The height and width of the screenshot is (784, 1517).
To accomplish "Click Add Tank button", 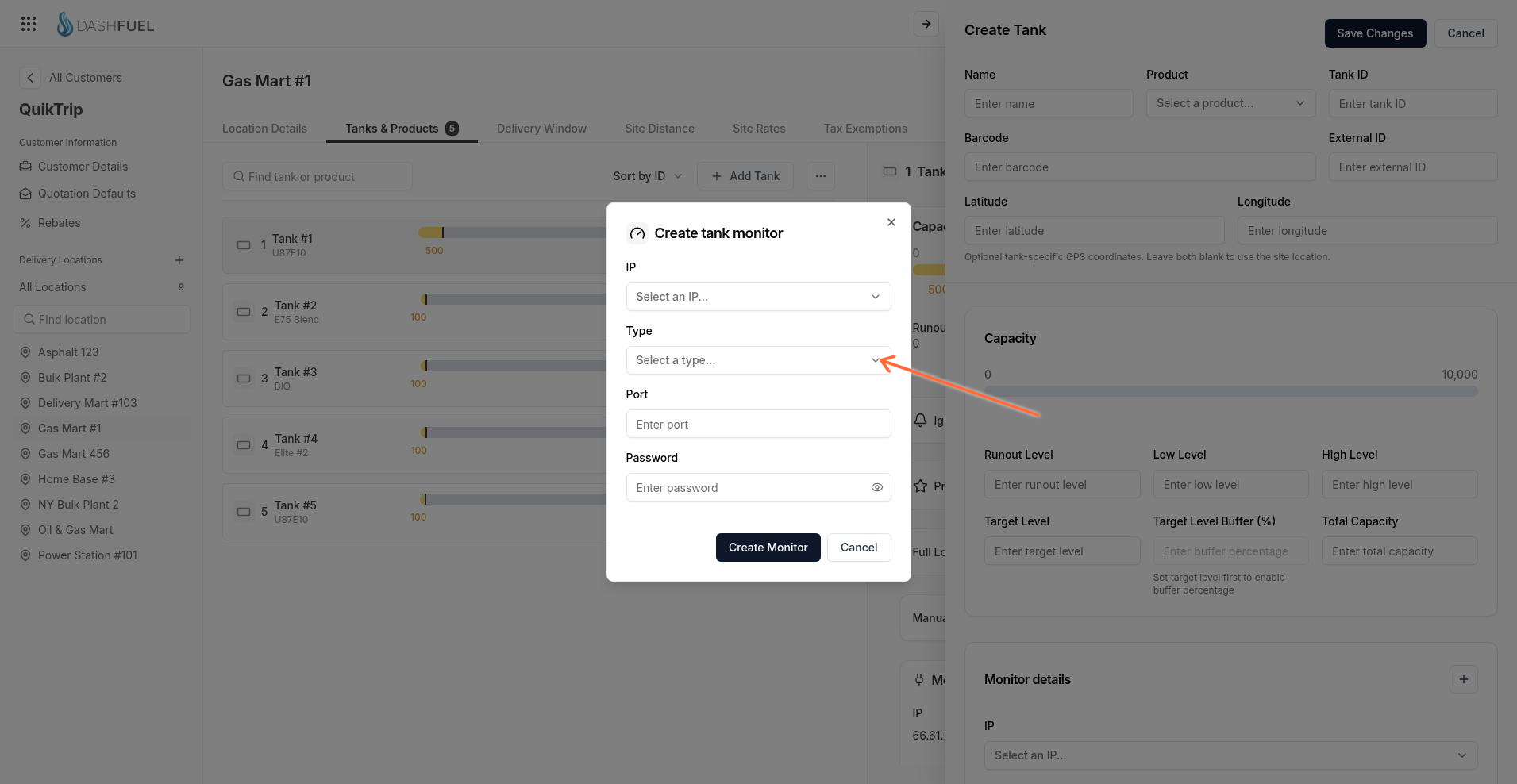I will (x=745, y=176).
